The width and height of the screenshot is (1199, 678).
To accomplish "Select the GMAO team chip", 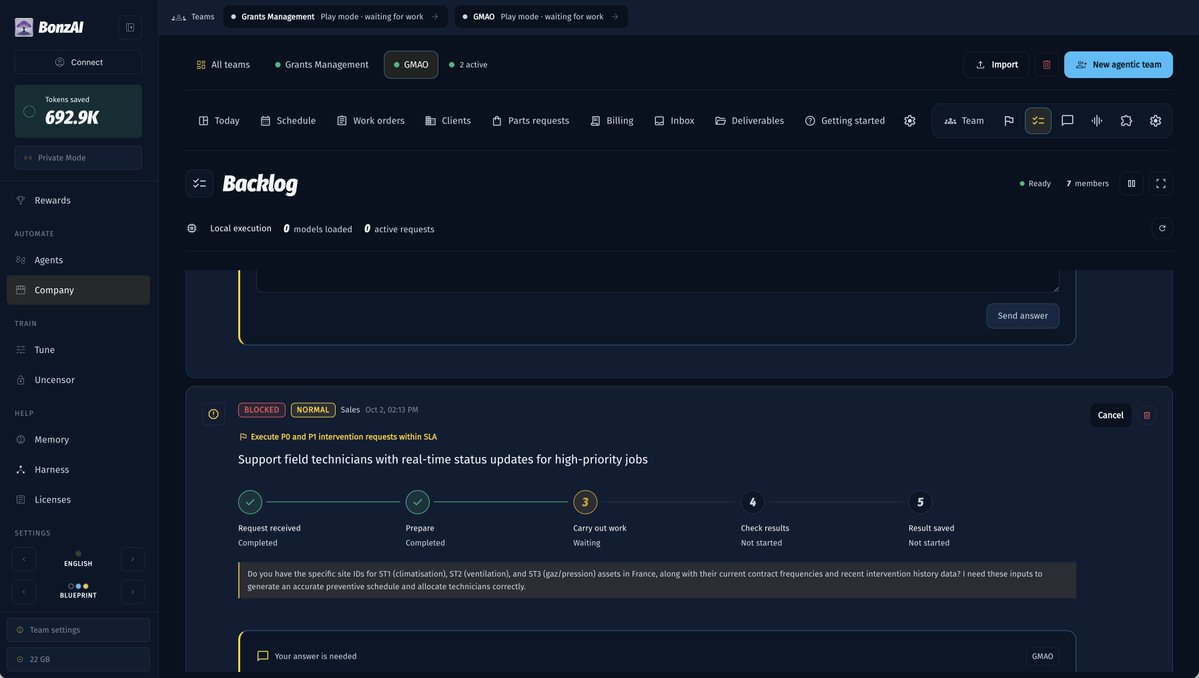I will click(x=411, y=65).
